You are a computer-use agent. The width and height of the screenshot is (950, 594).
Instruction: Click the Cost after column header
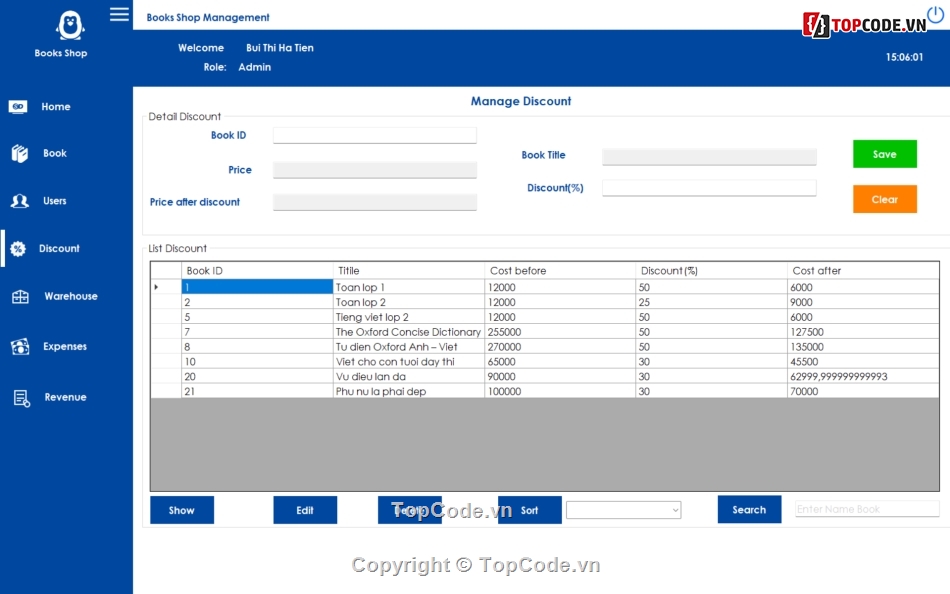863,270
